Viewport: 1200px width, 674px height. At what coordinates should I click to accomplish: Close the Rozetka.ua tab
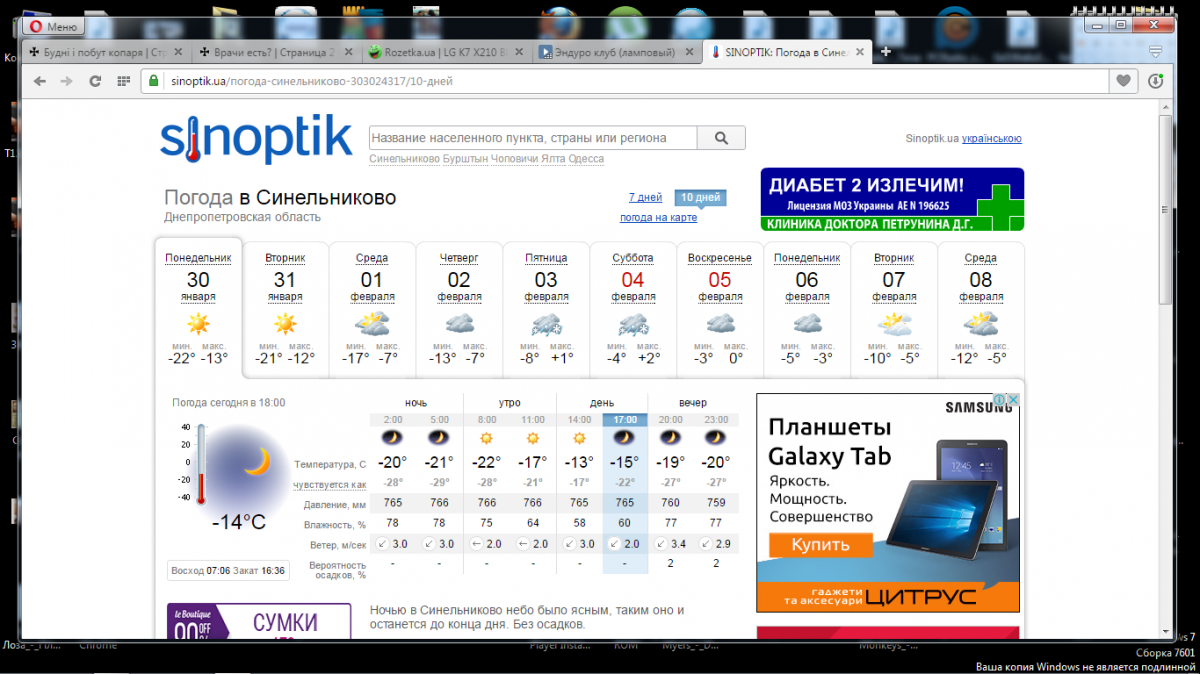[518, 52]
